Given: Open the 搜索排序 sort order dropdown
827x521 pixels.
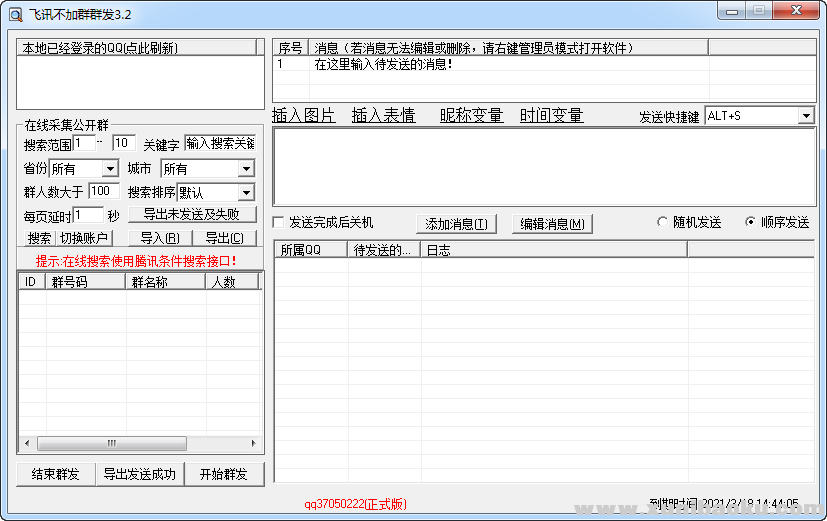Looking at the screenshot, I should [246, 192].
